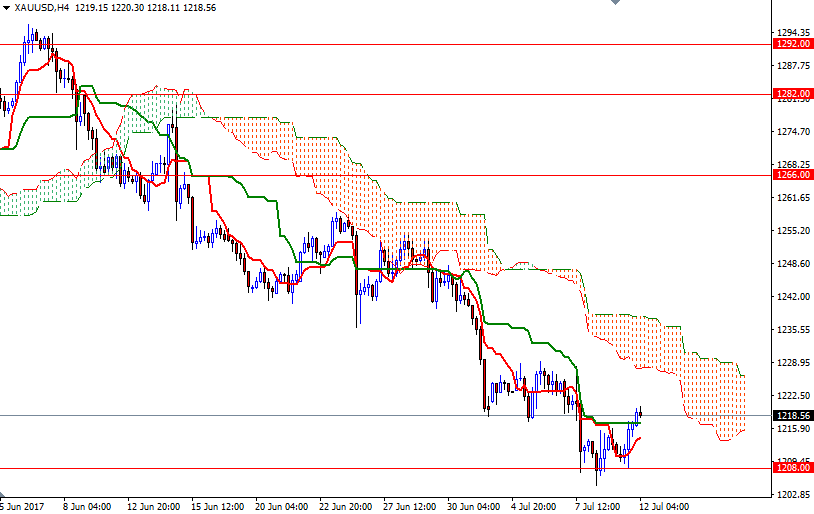Click the 1235.55 price scale value

(793, 330)
